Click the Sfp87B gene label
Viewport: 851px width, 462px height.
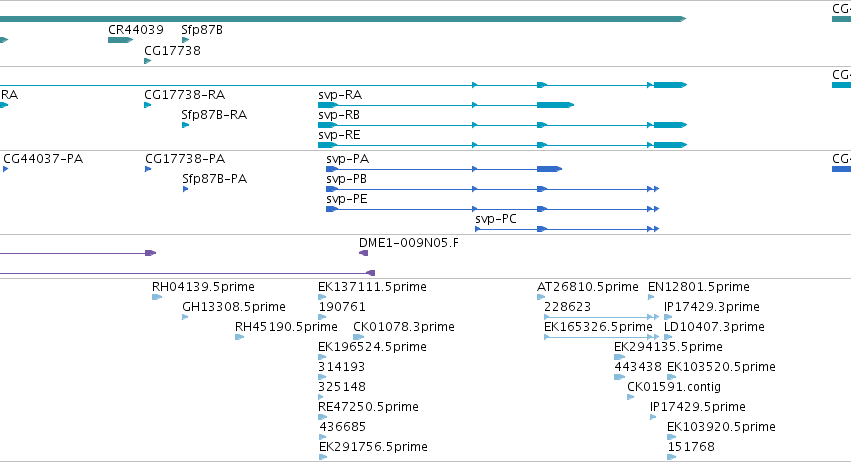pos(202,30)
